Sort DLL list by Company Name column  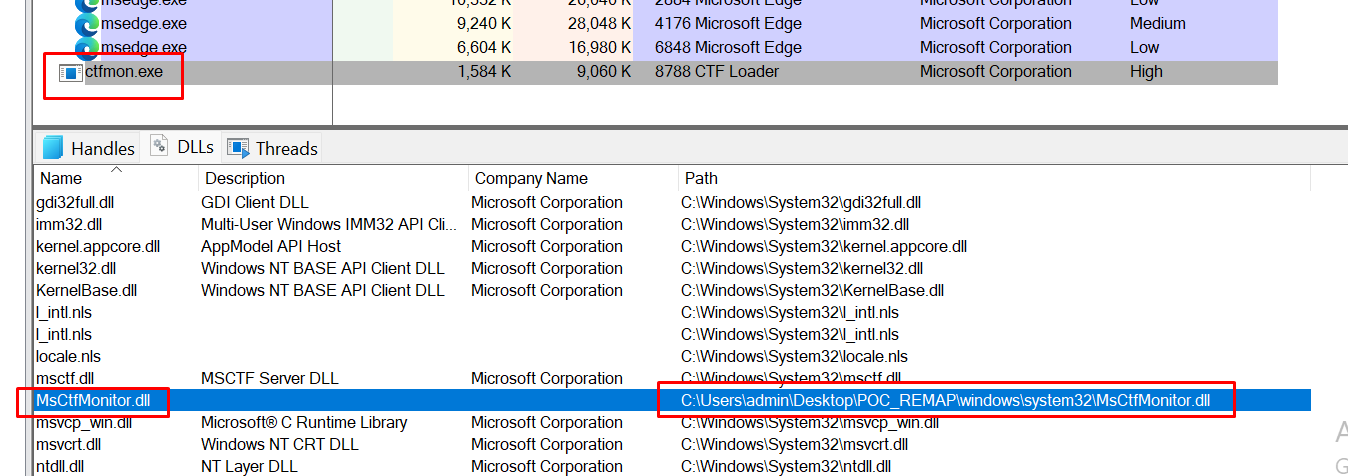click(x=531, y=178)
